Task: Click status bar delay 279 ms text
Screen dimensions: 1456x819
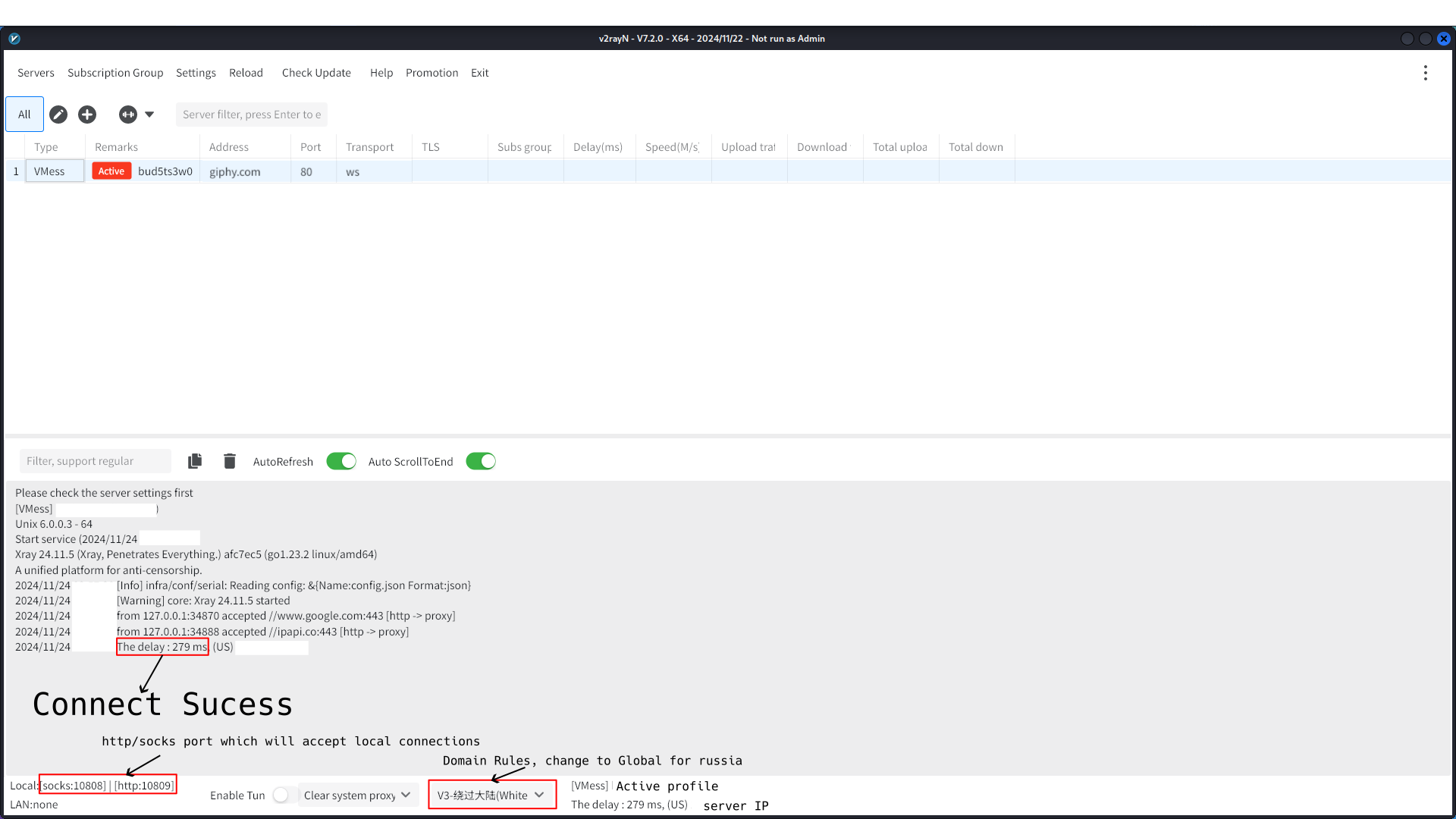Action: pyautogui.click(x=629, y=805)
